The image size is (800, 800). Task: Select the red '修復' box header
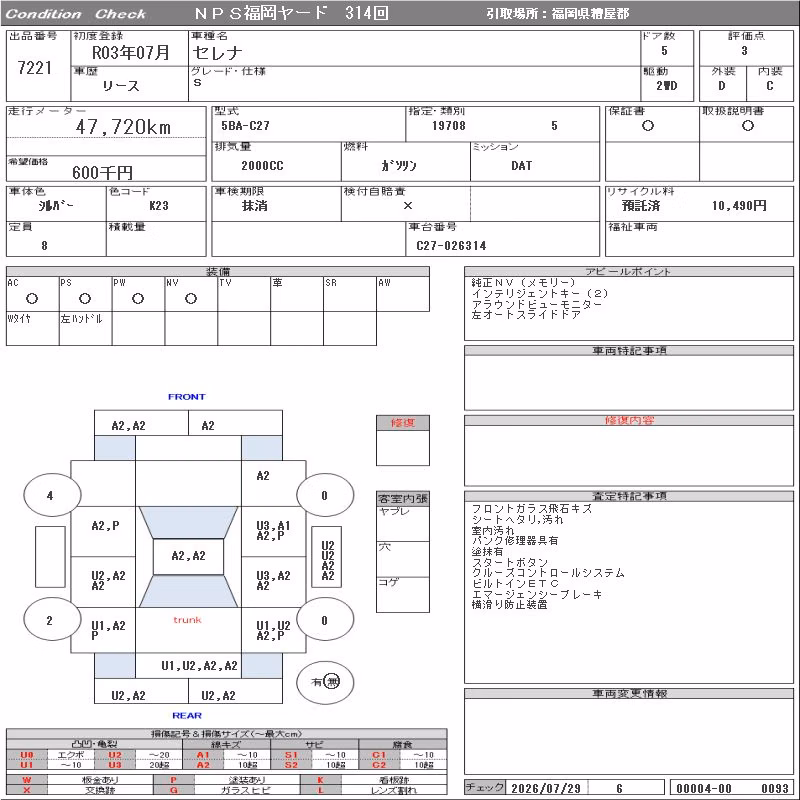(x=403, y=423)
